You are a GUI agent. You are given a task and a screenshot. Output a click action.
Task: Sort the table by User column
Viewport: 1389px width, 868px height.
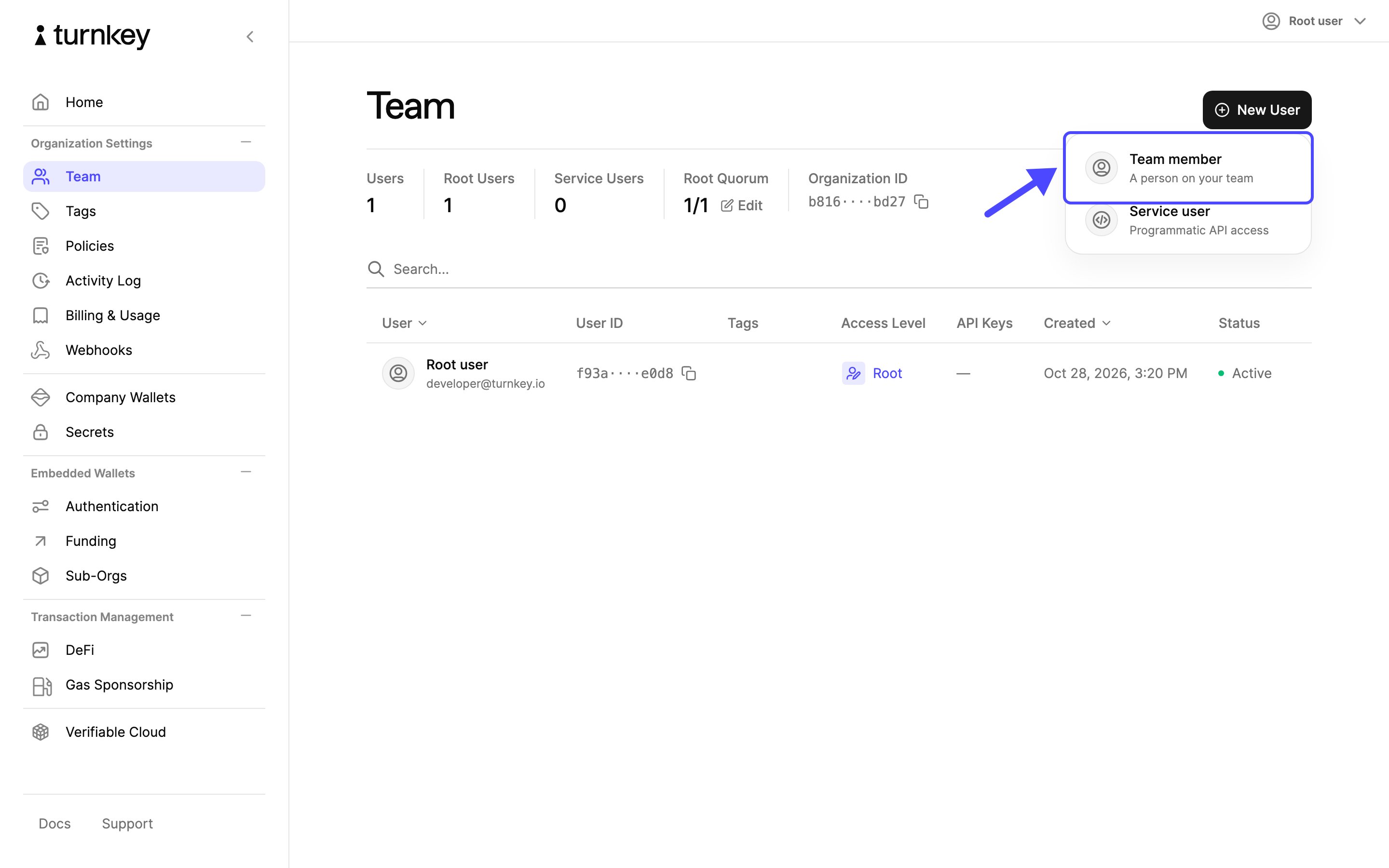404,323
